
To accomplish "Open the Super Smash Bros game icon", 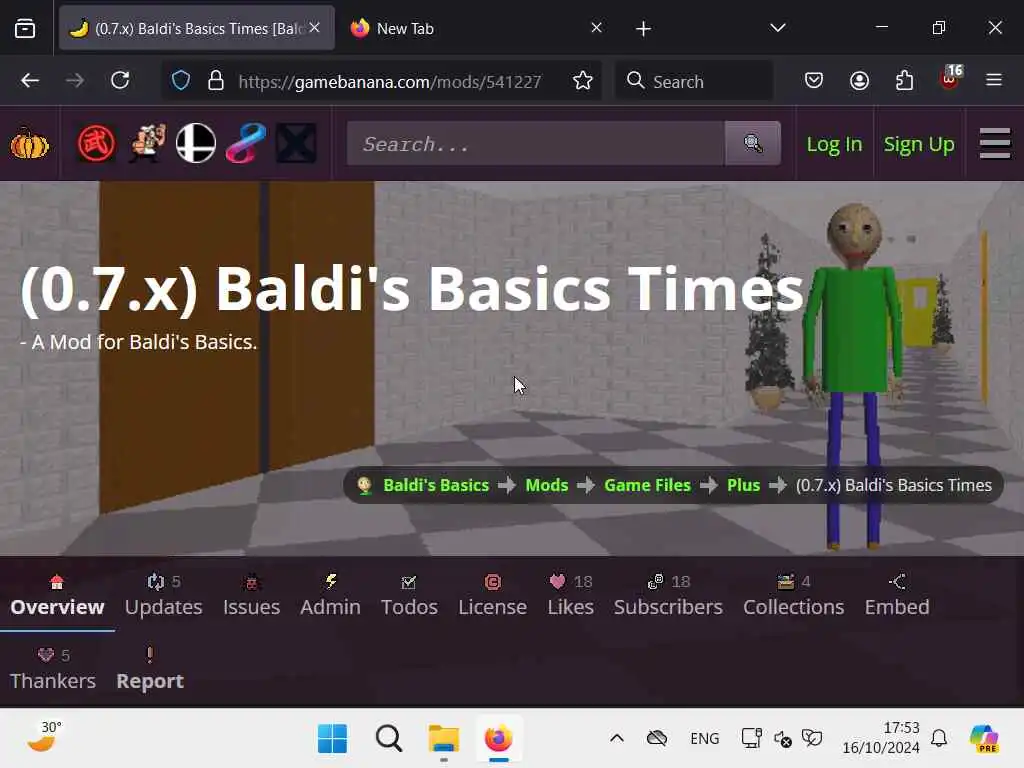I will [196, 143].
